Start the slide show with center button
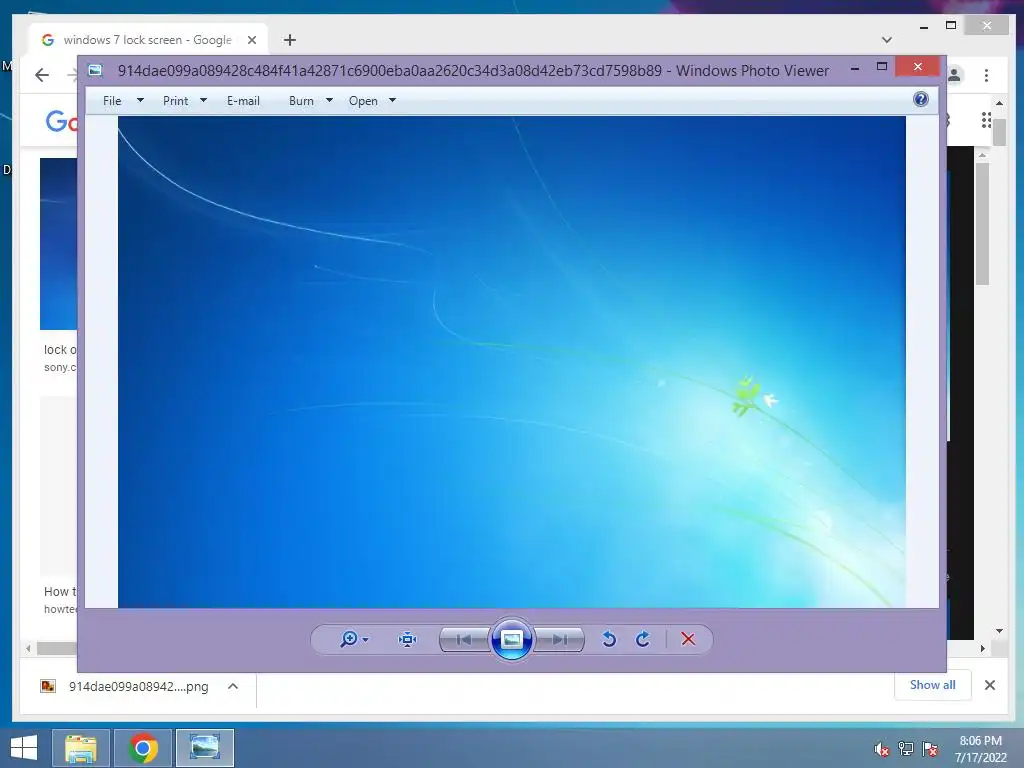Image resolution: width=1024 pixels, height=768 pixels. pos(511,639)
